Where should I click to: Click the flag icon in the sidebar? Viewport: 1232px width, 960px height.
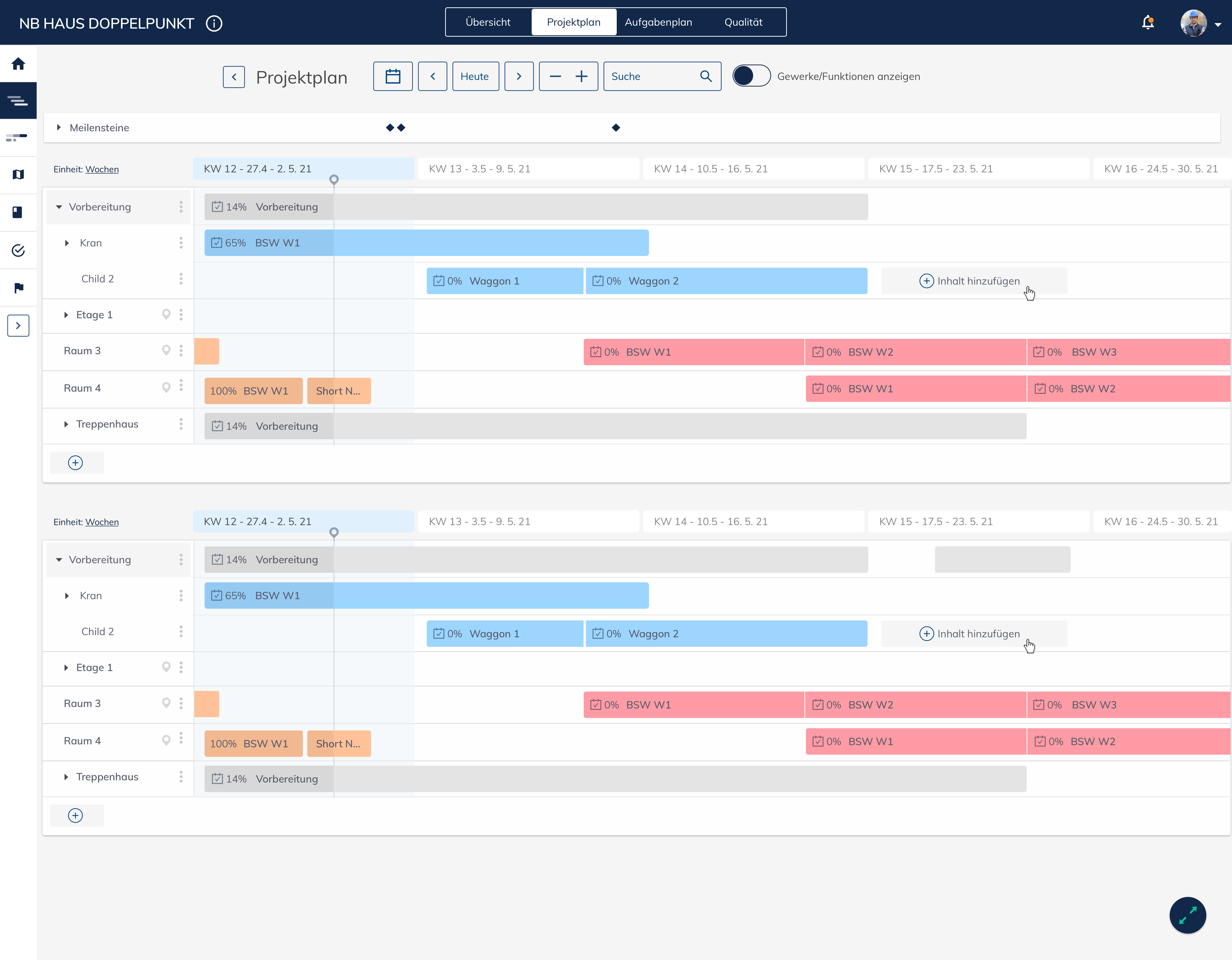click(x=19, y=288)
